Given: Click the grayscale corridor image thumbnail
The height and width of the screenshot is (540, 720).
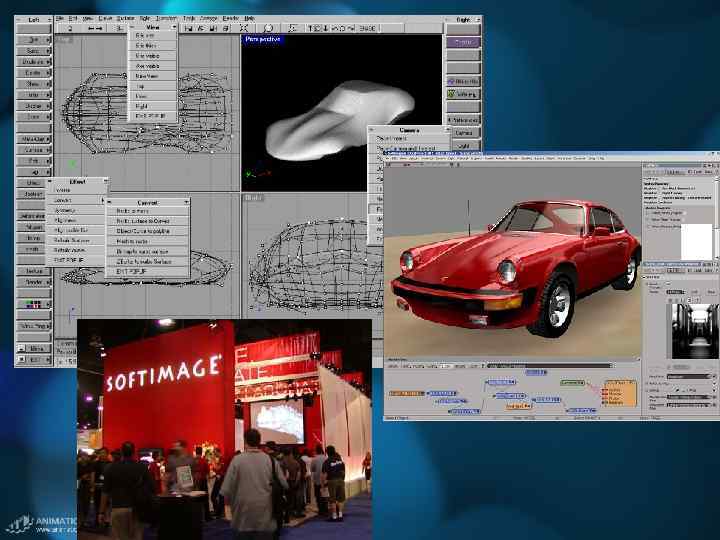Looking at the screenshot, I should click(x=695, y=331).
